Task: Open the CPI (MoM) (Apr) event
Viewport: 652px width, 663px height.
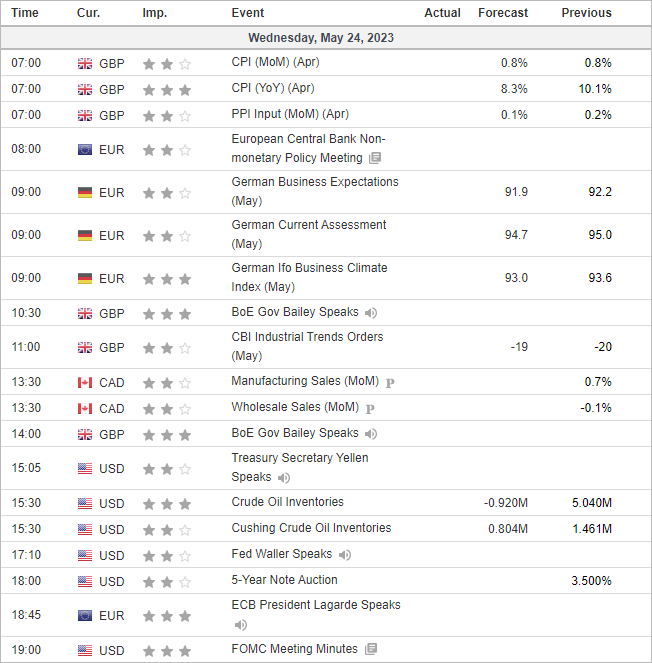Action: click(x=275, y=62)
